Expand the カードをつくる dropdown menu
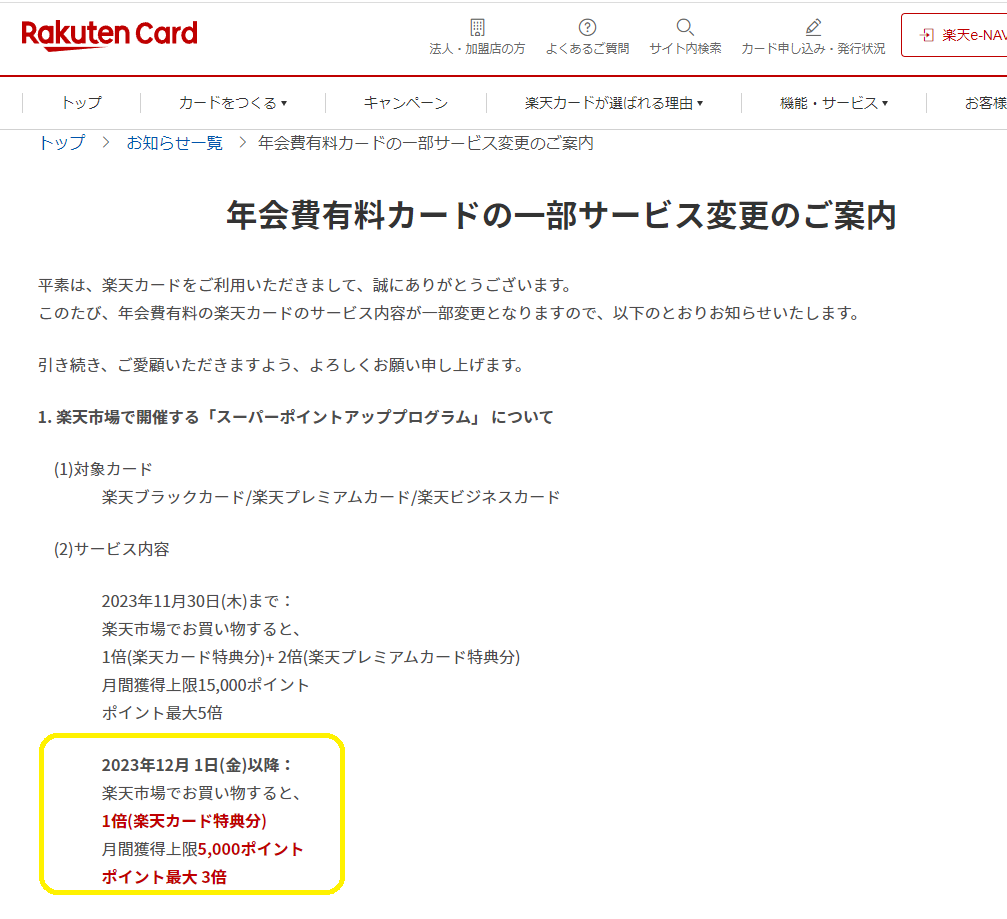 coord(232,103)
